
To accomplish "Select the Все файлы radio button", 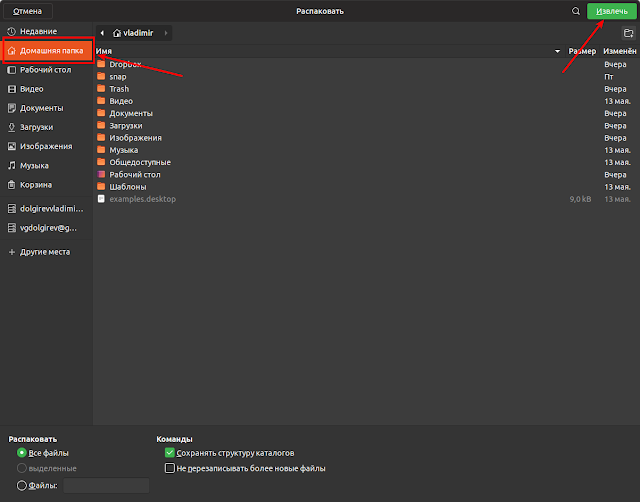I will point(22,453).
